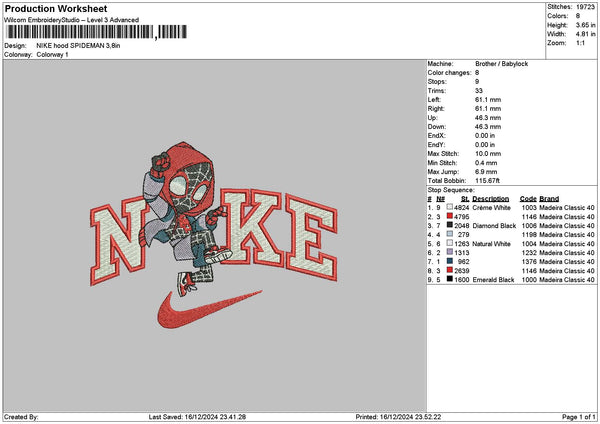The image size is (600, 424).
Task: Click the red swatch with 2639 stitches
Action: 450,270
